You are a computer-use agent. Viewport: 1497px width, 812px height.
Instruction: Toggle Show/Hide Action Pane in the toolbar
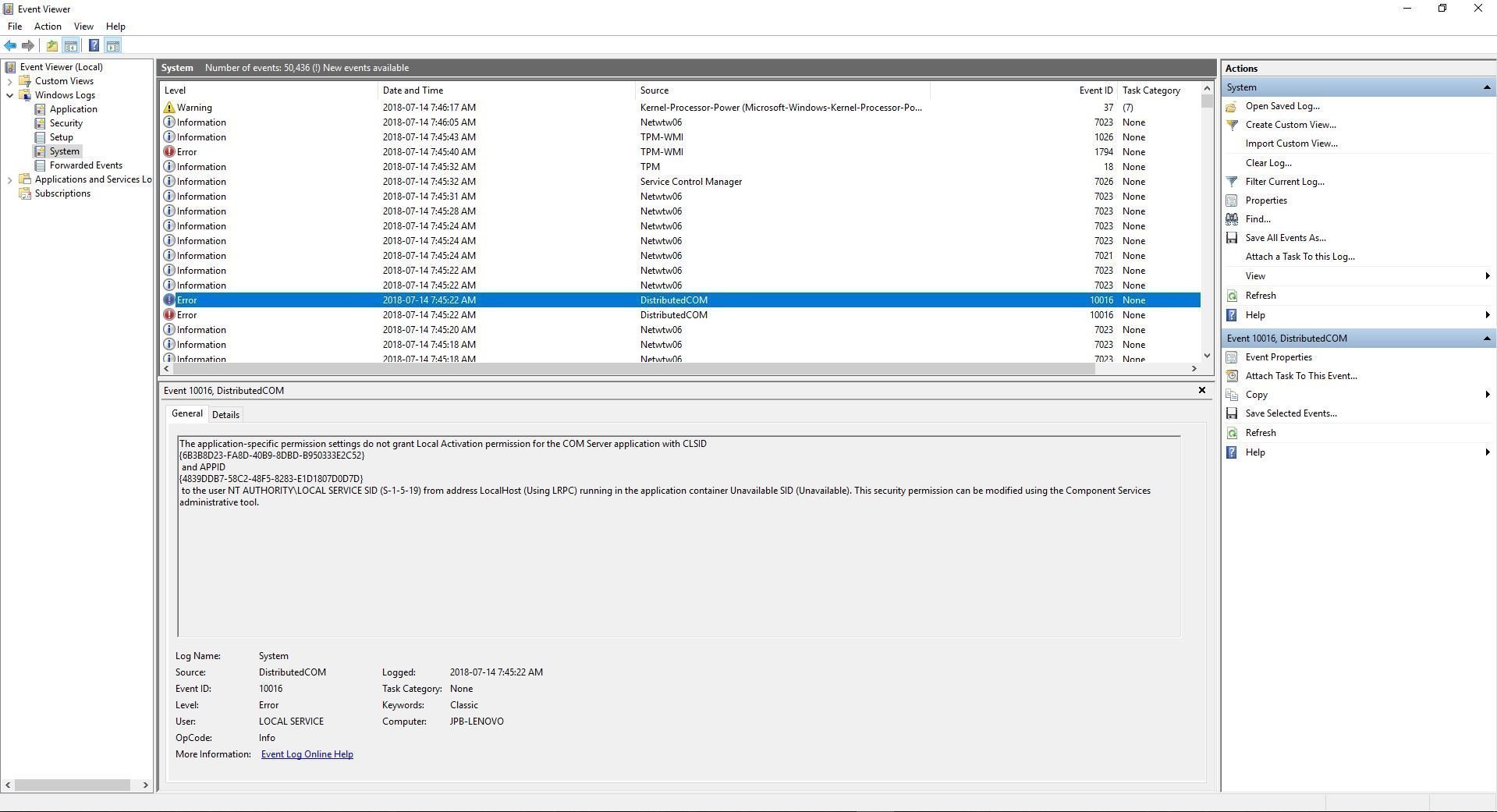pos(114,45)
